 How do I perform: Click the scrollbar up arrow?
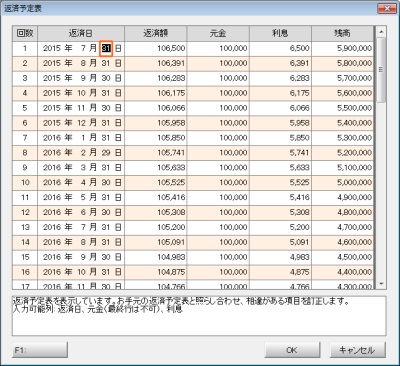pos(381,32)
